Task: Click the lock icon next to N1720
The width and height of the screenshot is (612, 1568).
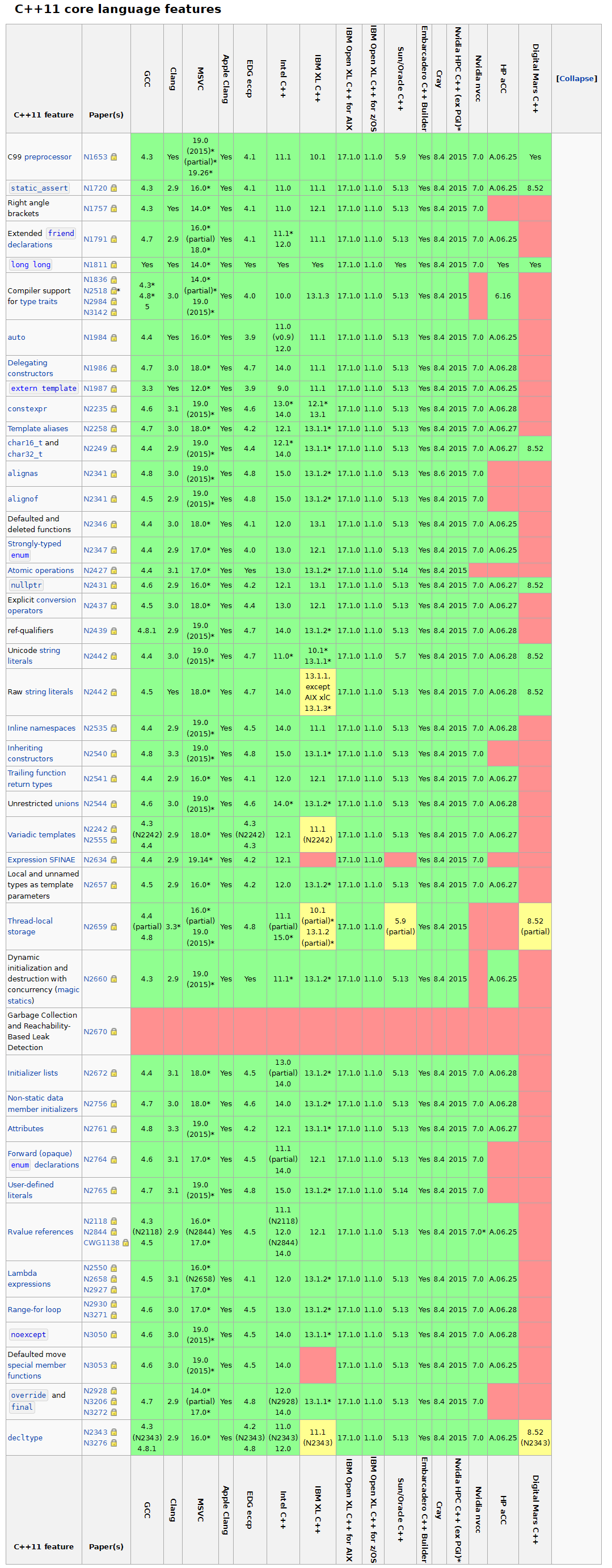Action: click(114, 188)
